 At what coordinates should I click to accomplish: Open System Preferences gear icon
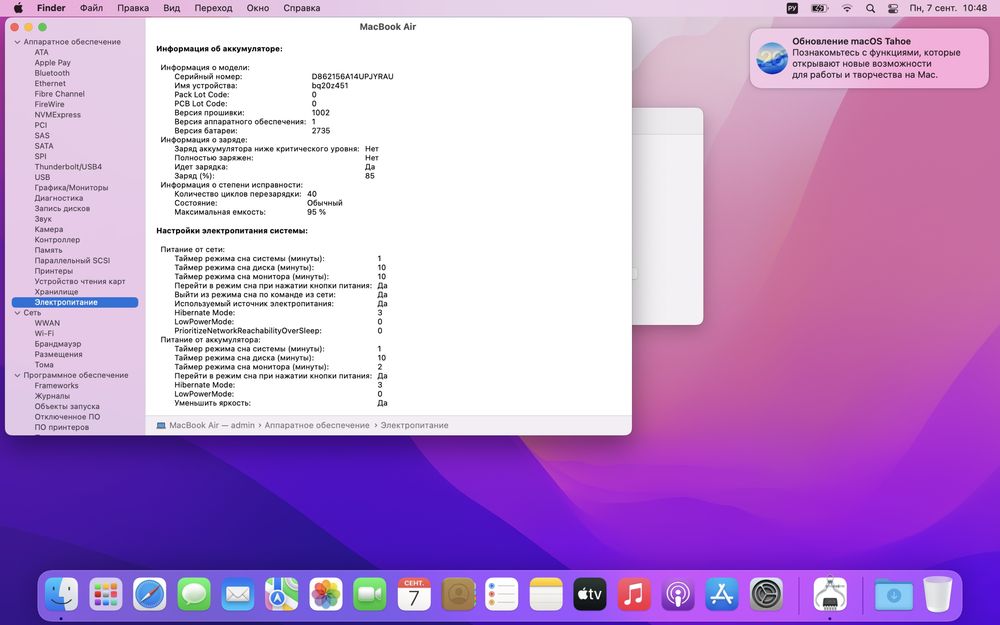766,594
